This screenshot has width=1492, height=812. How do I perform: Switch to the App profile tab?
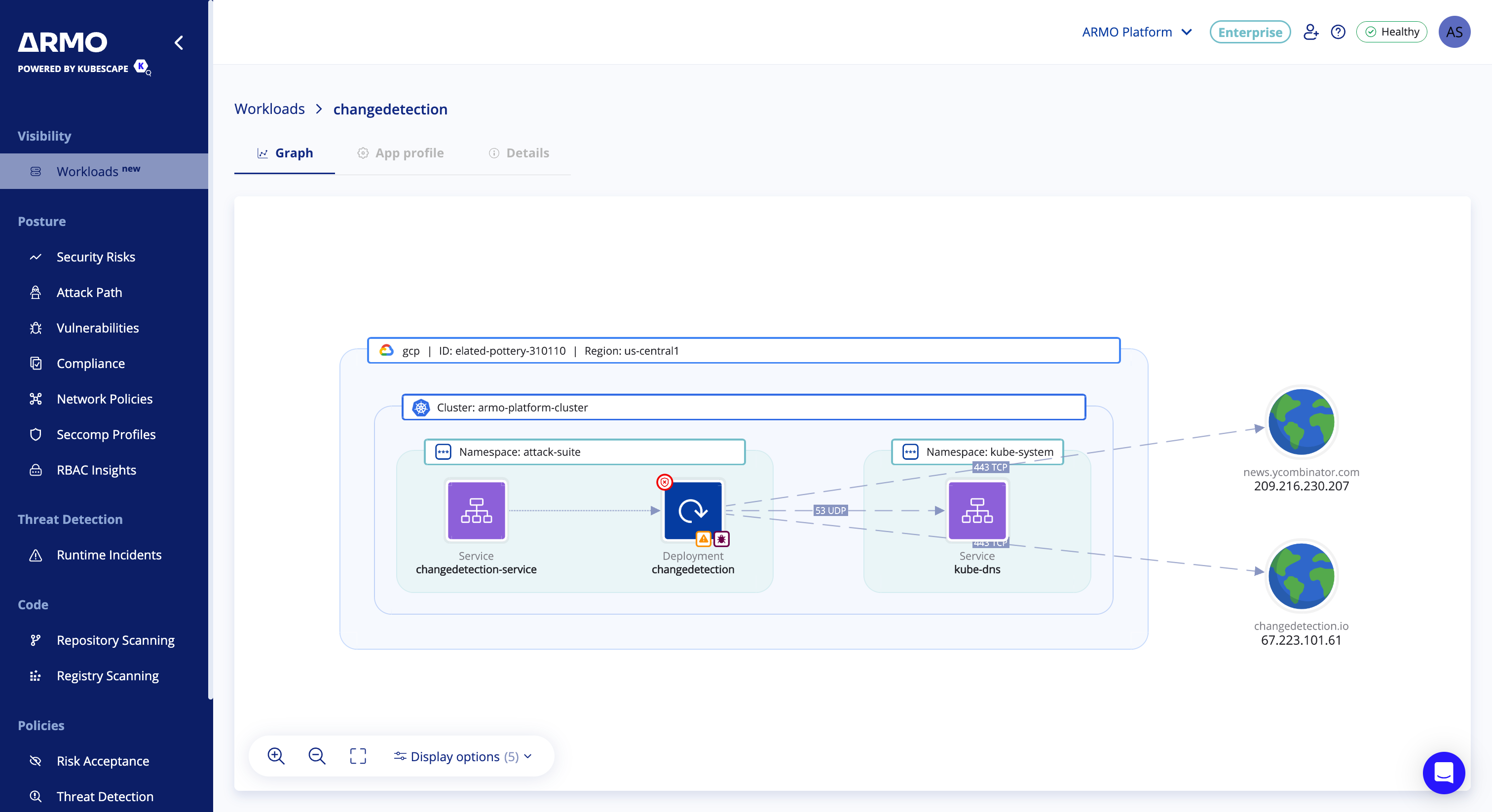coord(400,153)
